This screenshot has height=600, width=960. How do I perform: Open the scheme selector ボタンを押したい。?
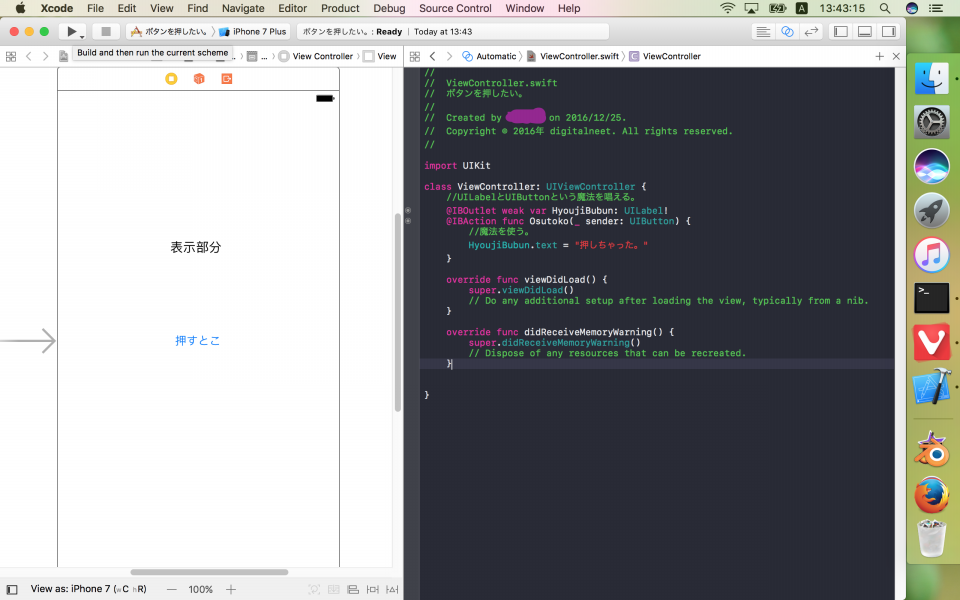click(170, 31)
